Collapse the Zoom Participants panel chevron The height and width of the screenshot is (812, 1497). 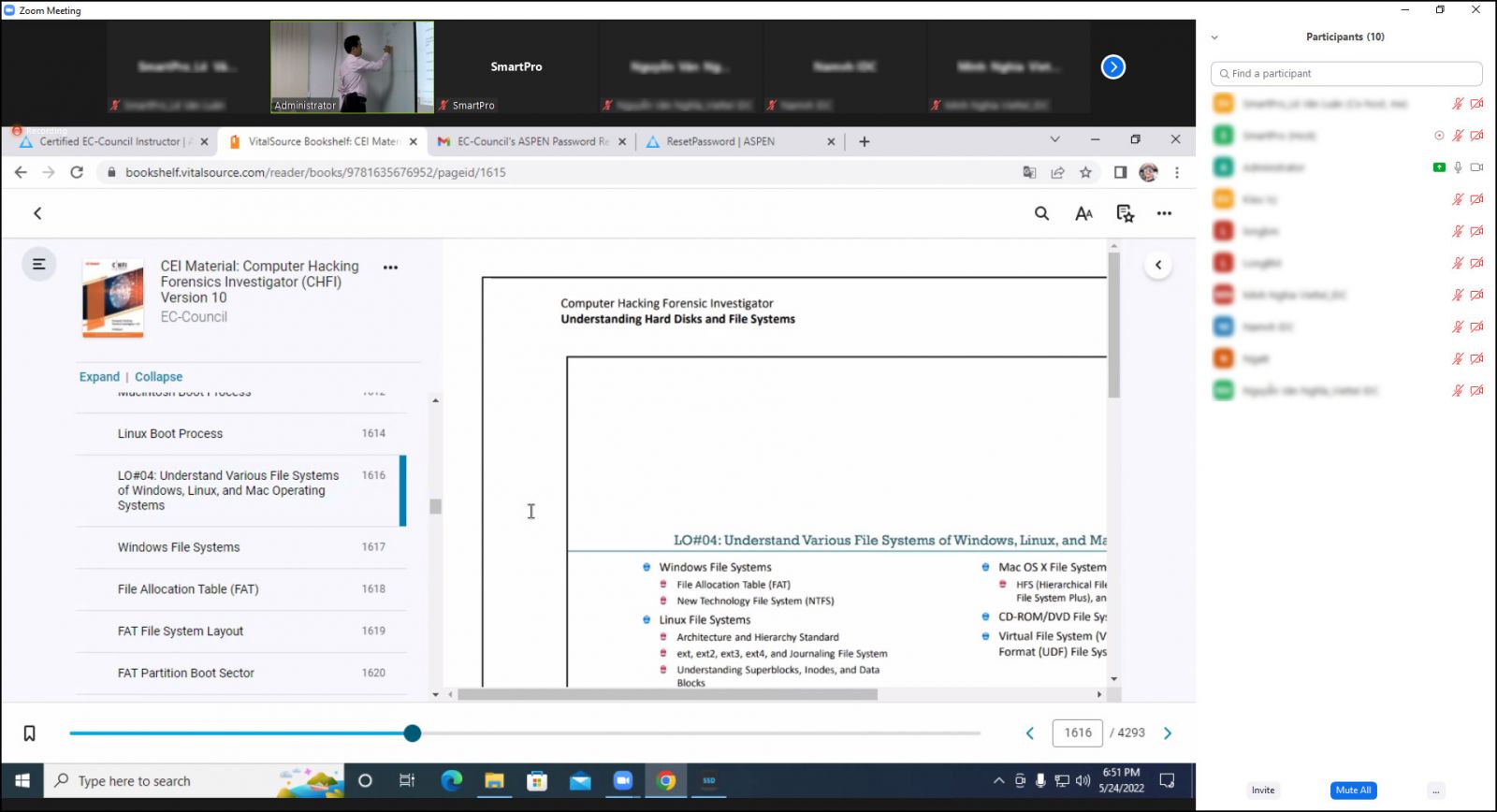[1214, 37]
